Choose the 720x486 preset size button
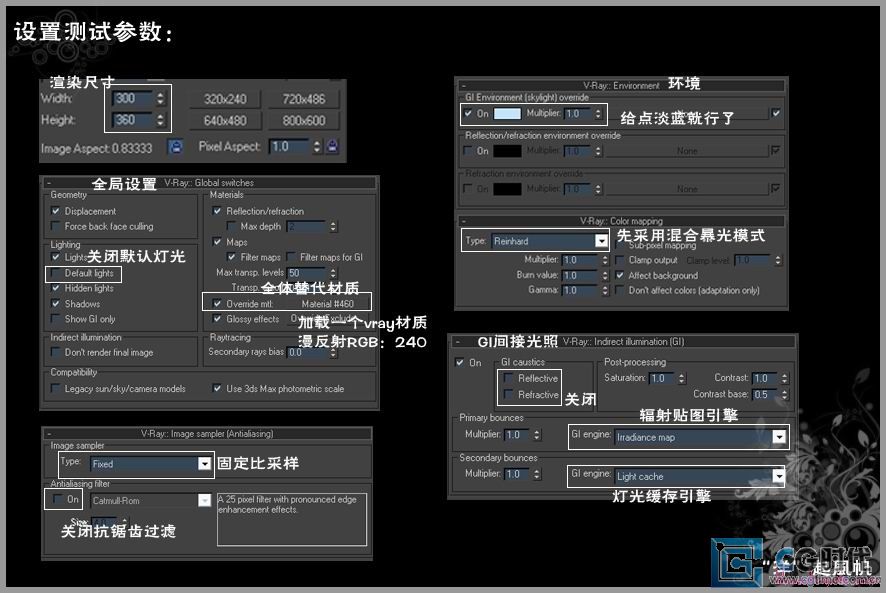Screen dimensions: 886x593 (304, 99)
